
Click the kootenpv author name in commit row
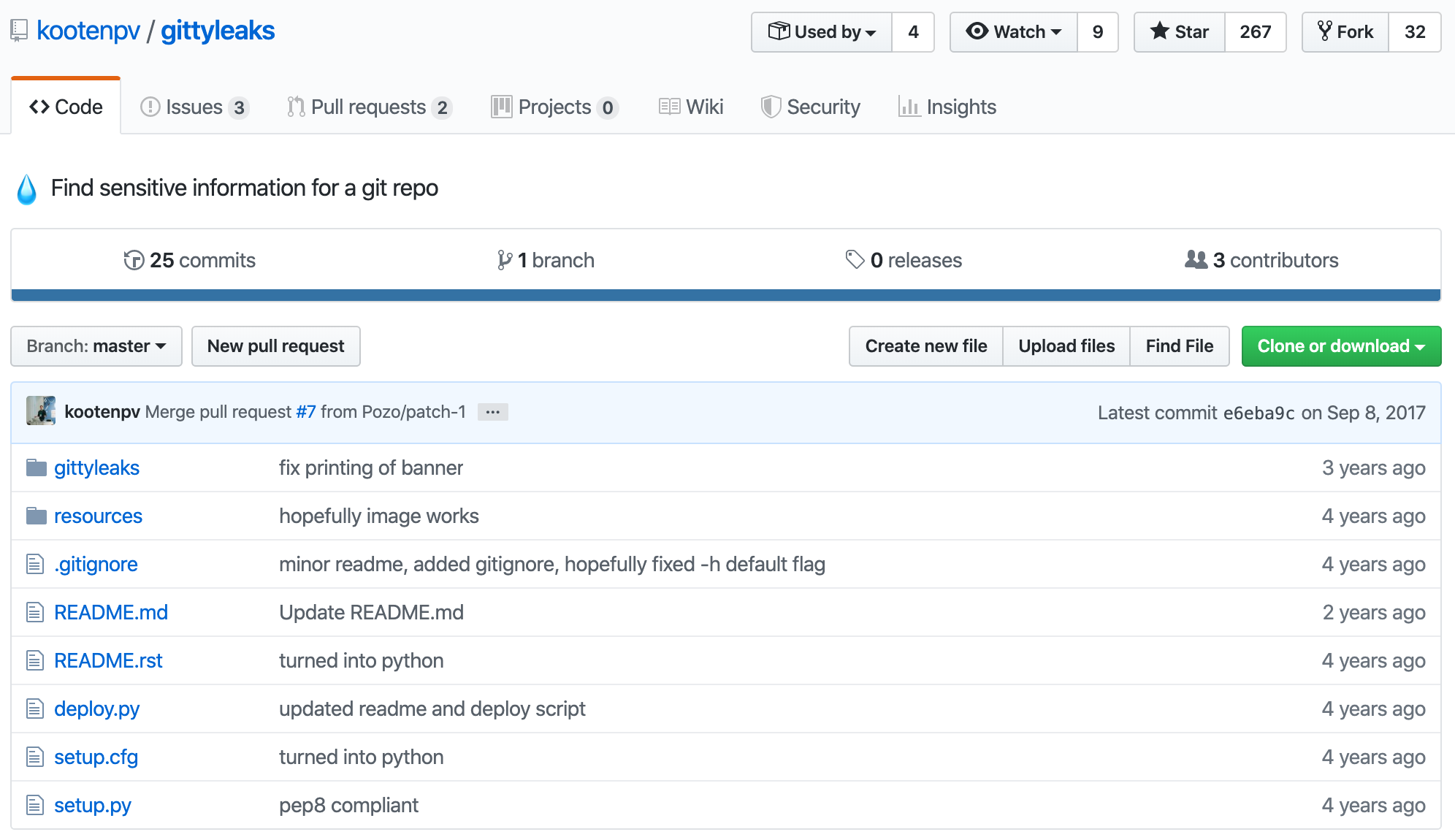point(102,412)
